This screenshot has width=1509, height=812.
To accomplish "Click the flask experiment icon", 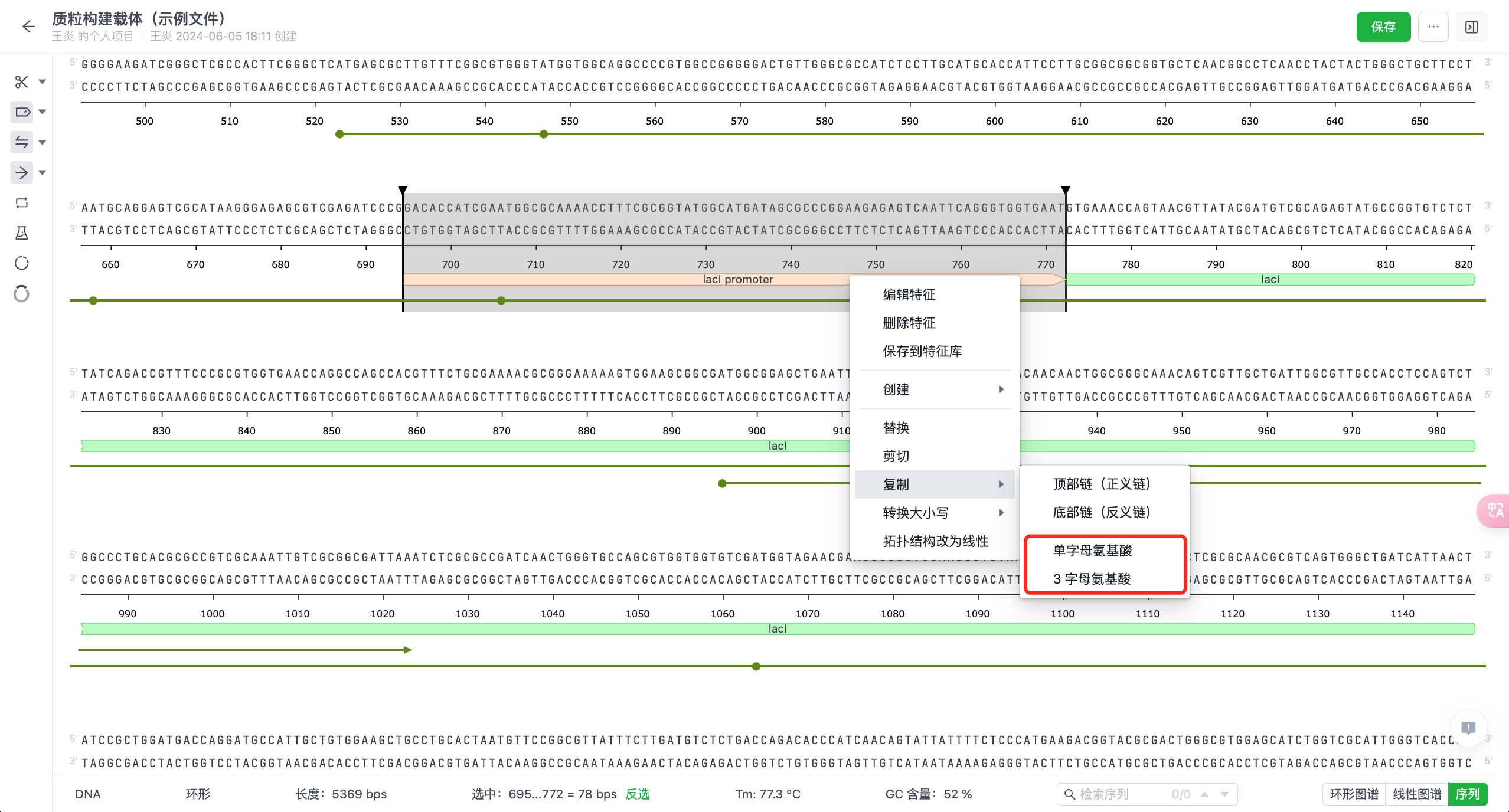I will (x=22, y=233).
